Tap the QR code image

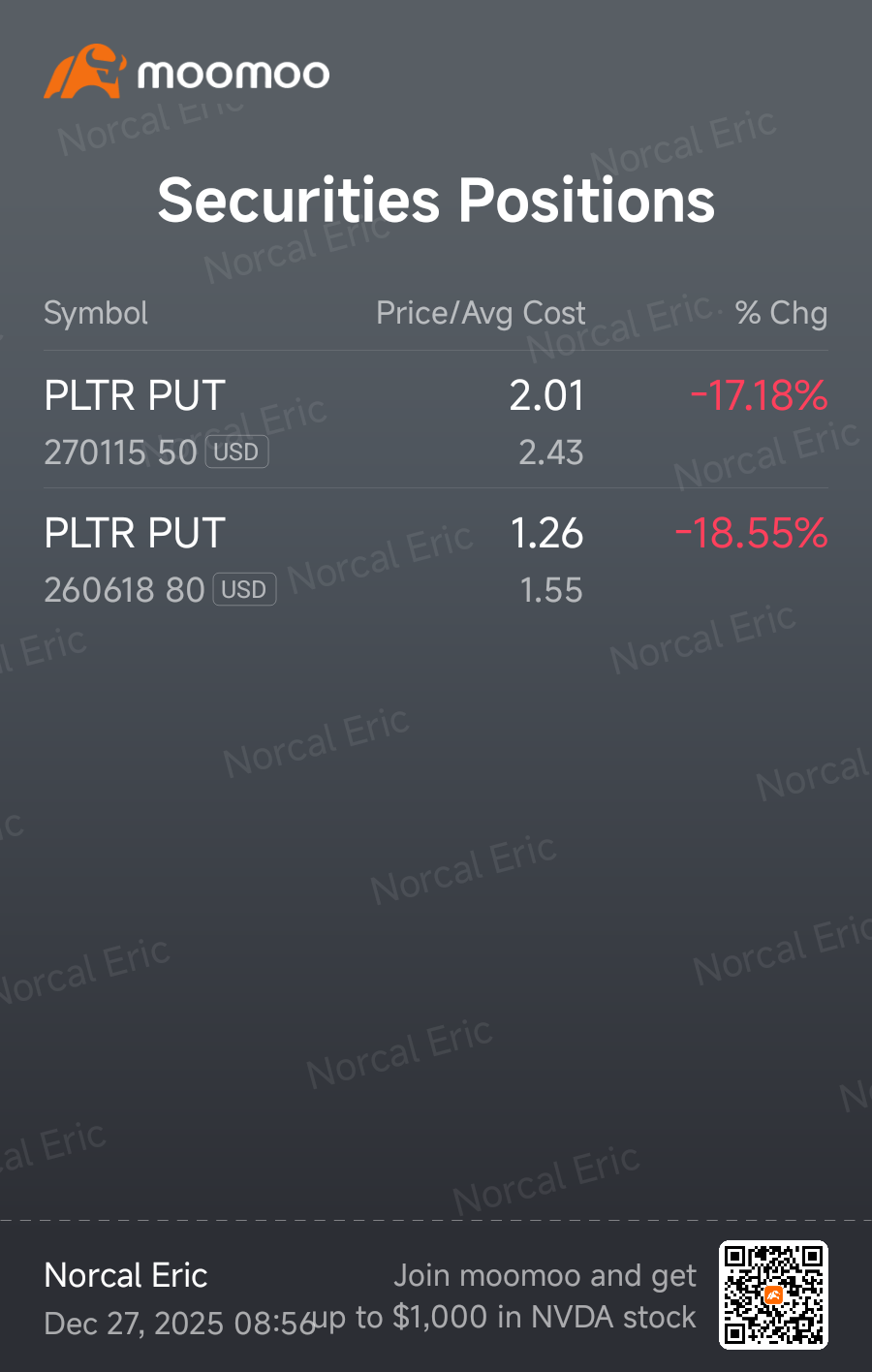click(773, 1294)
